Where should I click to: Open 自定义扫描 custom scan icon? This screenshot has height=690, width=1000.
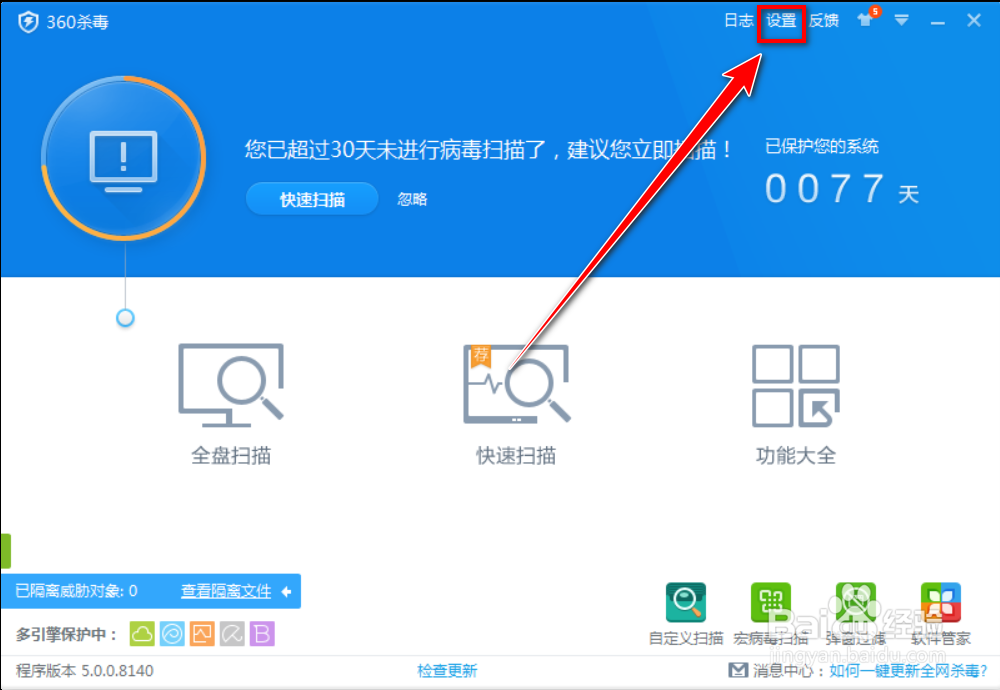coord(686,602)
